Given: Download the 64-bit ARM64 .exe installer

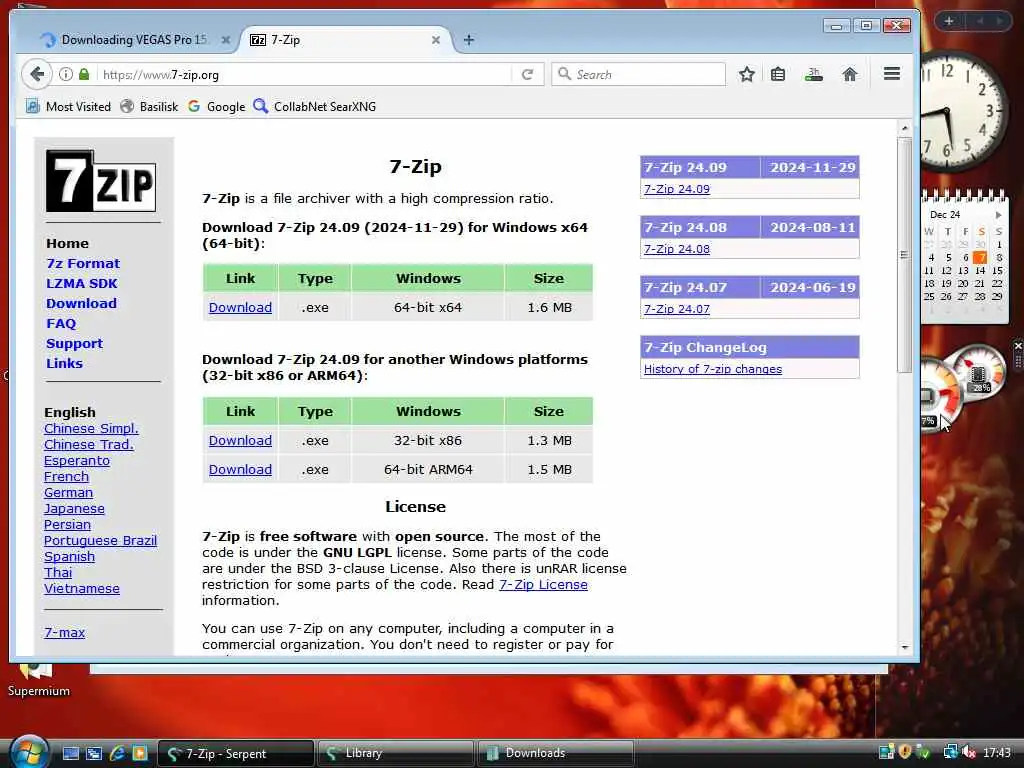Looking at the screenshot, I should [x=240, y=469].
